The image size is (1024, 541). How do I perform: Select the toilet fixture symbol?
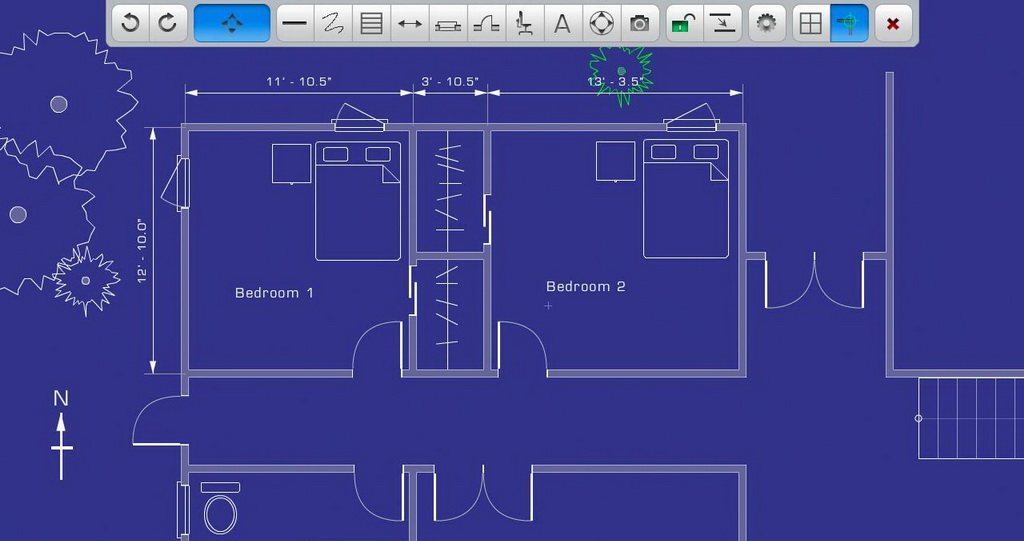[x=220, y=509]
